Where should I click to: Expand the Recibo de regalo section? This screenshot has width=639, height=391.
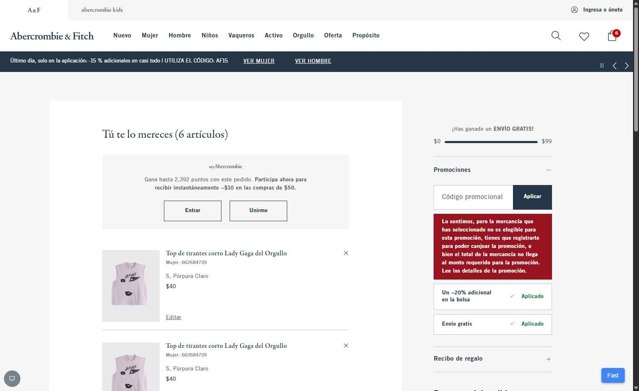pos(548,359)
